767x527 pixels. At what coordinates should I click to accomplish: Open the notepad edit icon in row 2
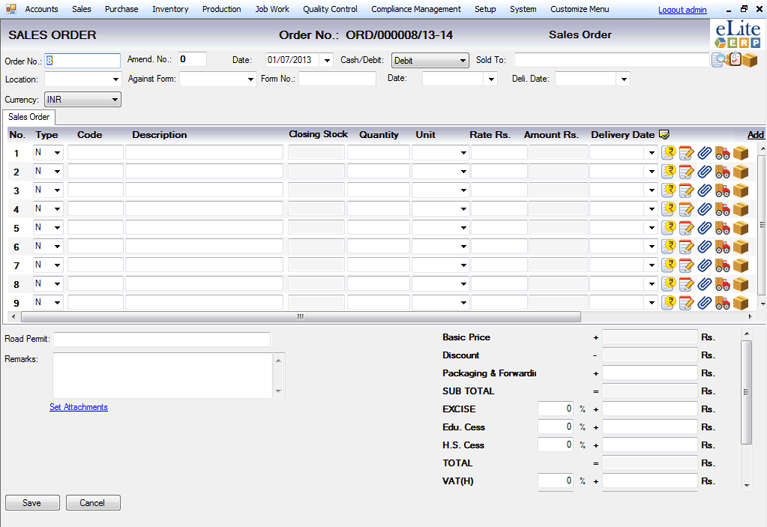[x=687, y=172]
